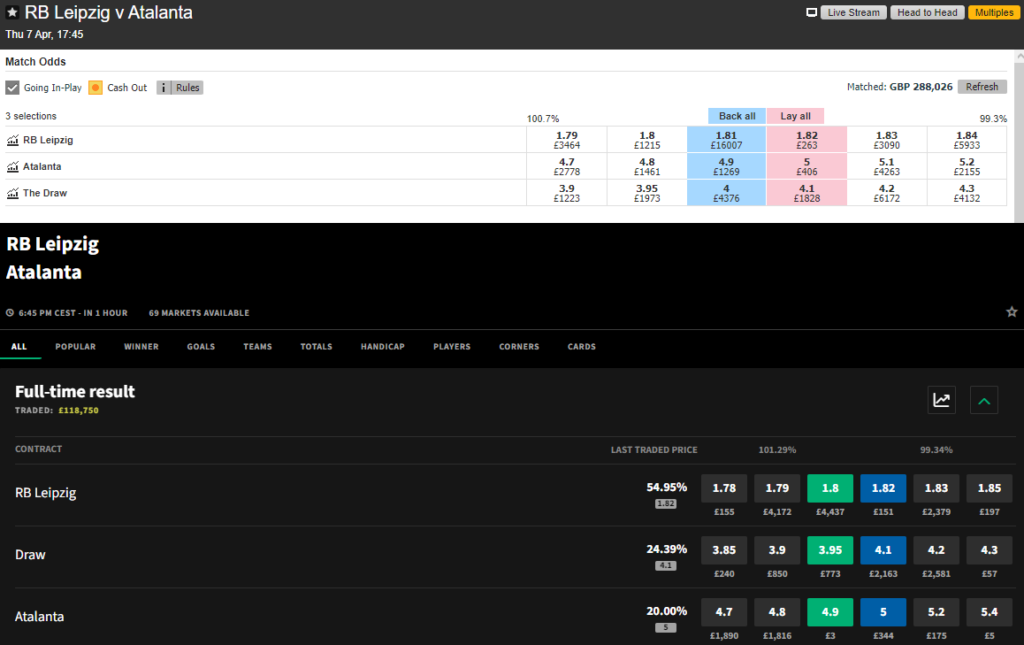The width and height of the screenshot is (1024, 645).
Task: Click green 3.95 for Draw in Full-time result
Action: [830, 550]
